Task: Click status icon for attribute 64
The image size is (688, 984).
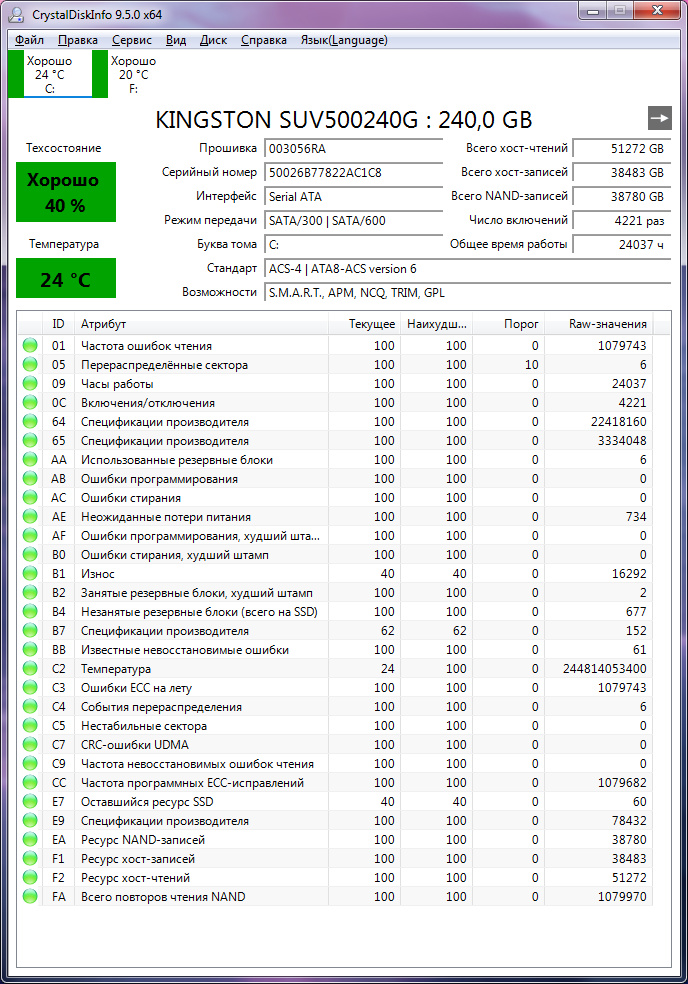Action: (x=30, y=421)
